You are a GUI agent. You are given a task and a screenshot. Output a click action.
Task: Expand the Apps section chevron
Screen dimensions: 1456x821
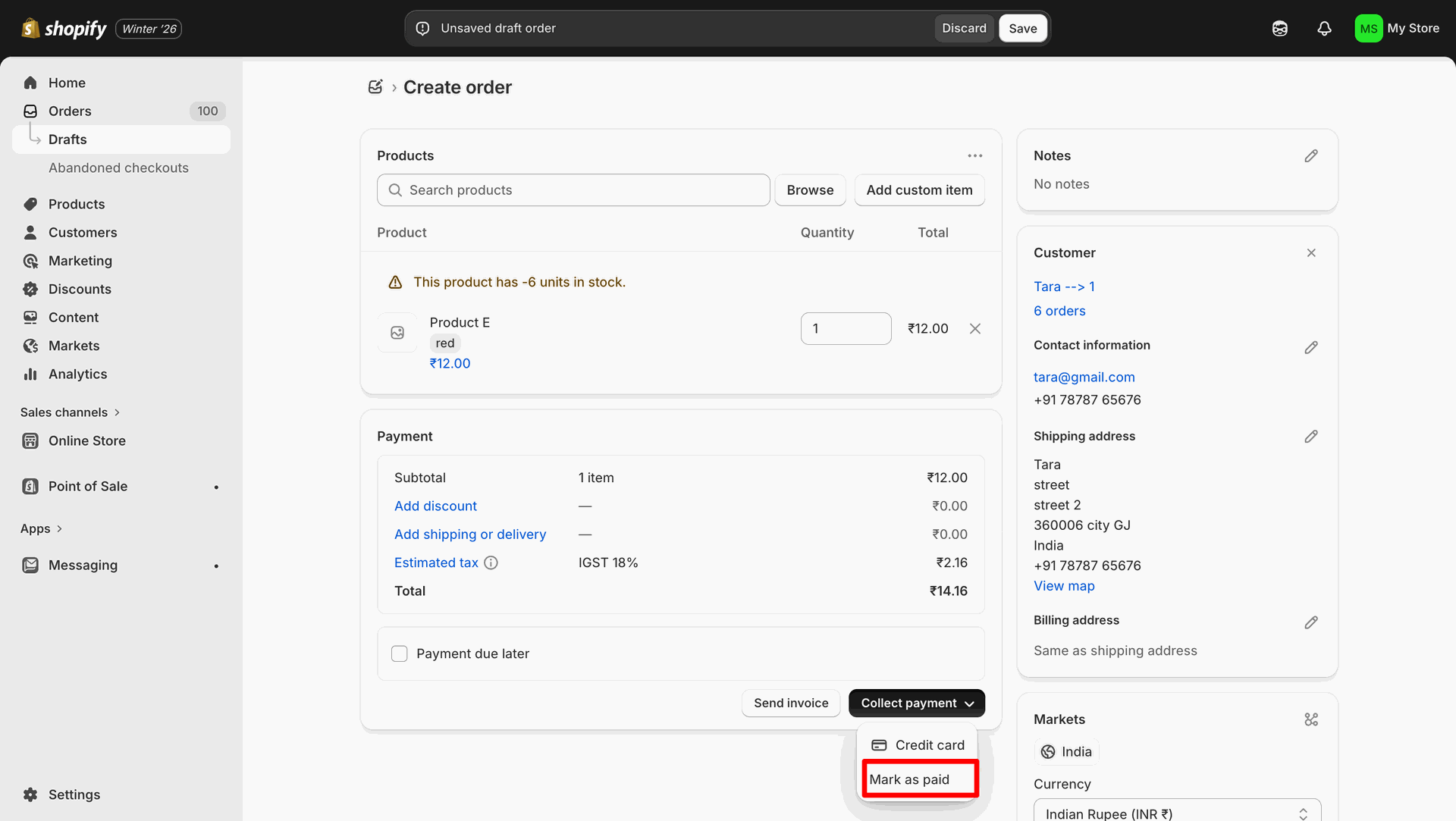coord(59,528)
